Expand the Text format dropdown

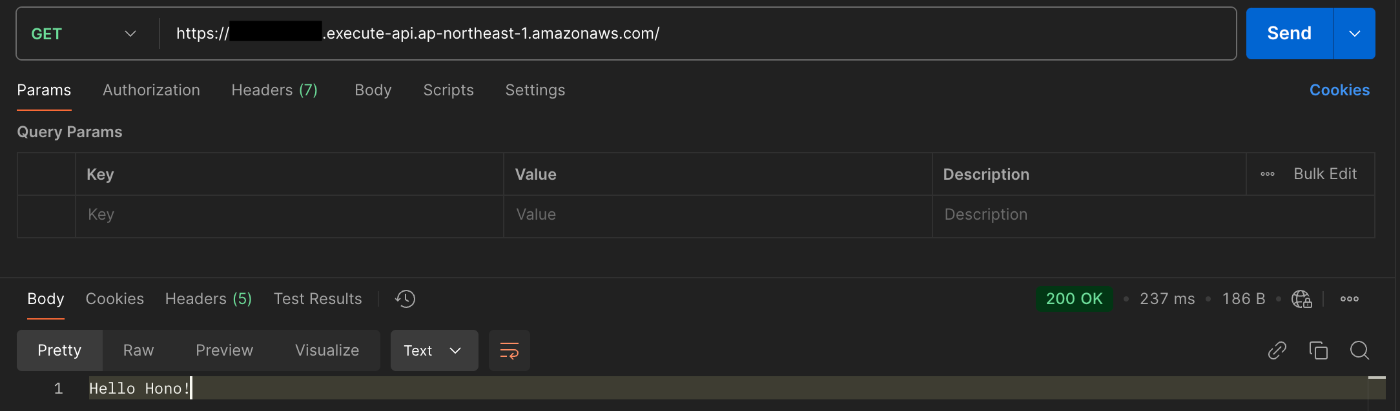pos(434,351)
